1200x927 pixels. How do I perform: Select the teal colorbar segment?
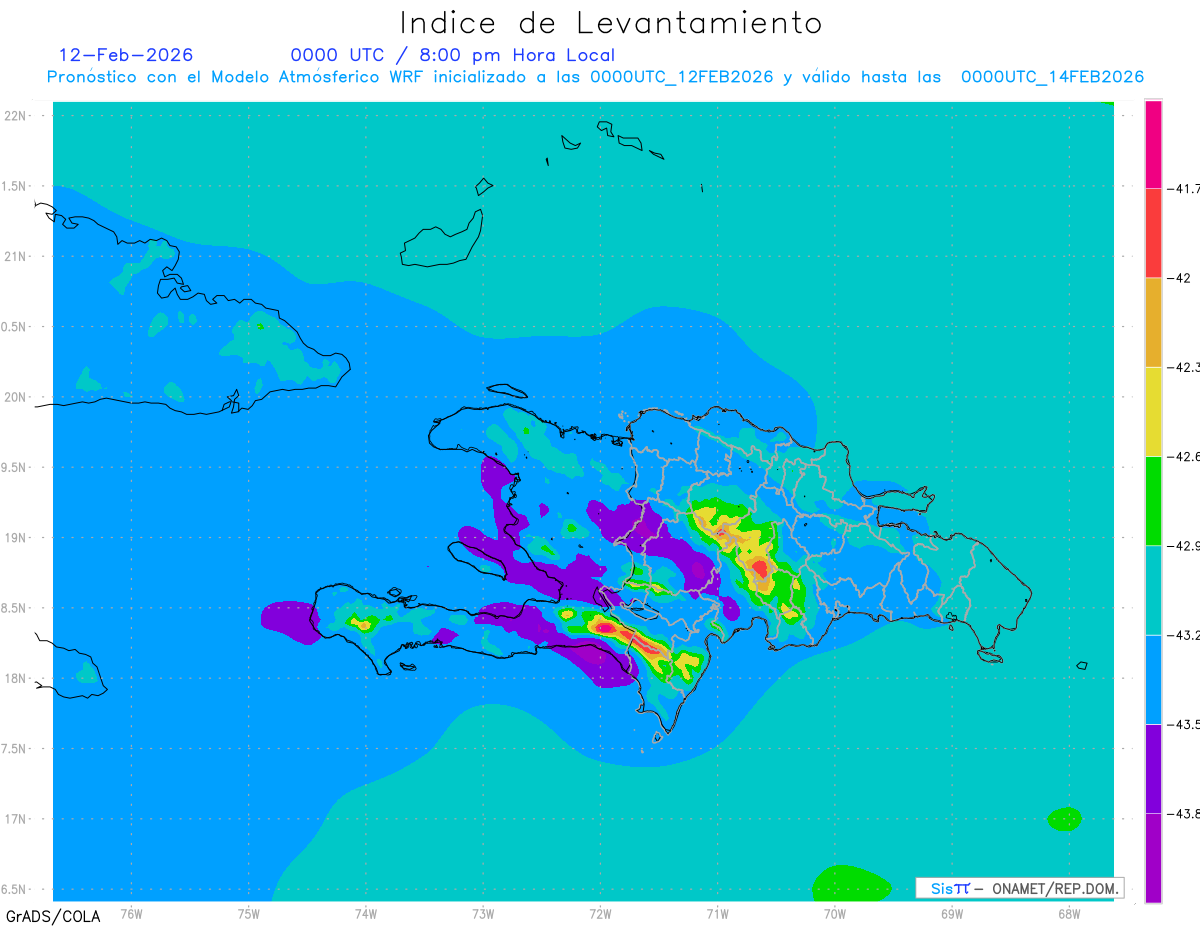tap(1153, 590)
